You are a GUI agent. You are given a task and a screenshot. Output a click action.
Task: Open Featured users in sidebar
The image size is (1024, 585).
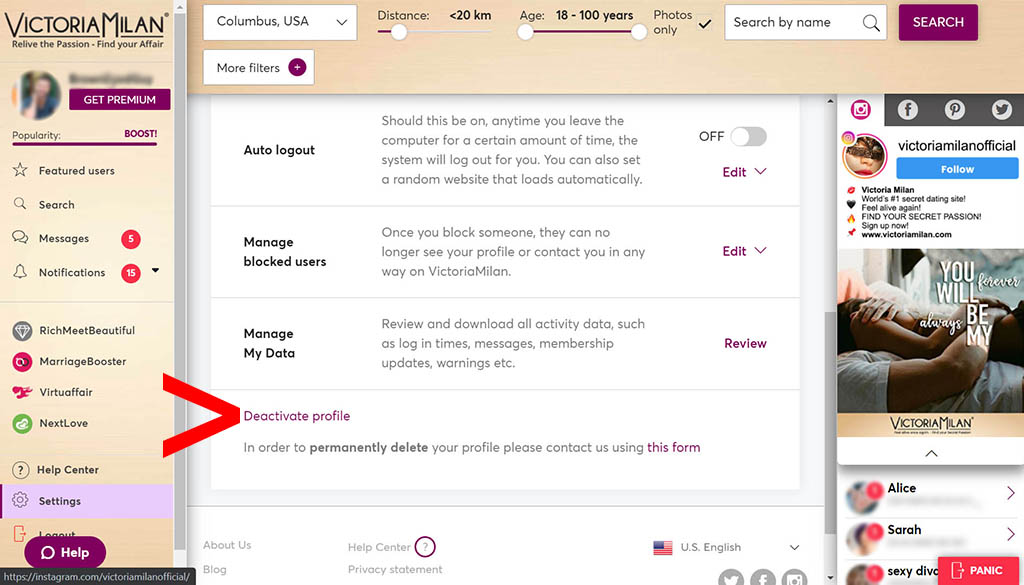click(76, 171)
